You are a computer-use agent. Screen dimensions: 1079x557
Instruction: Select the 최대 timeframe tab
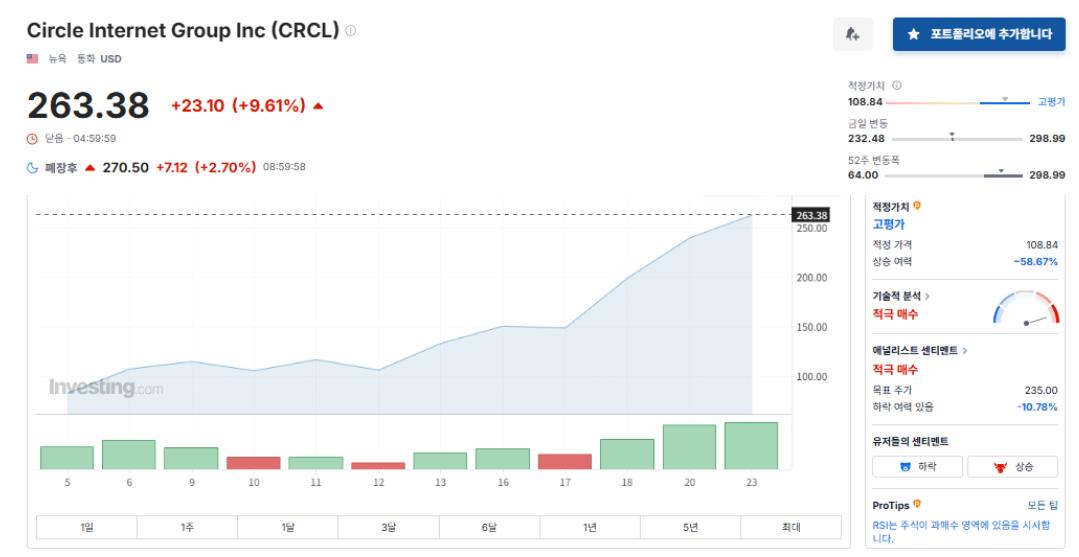(791, 527)
